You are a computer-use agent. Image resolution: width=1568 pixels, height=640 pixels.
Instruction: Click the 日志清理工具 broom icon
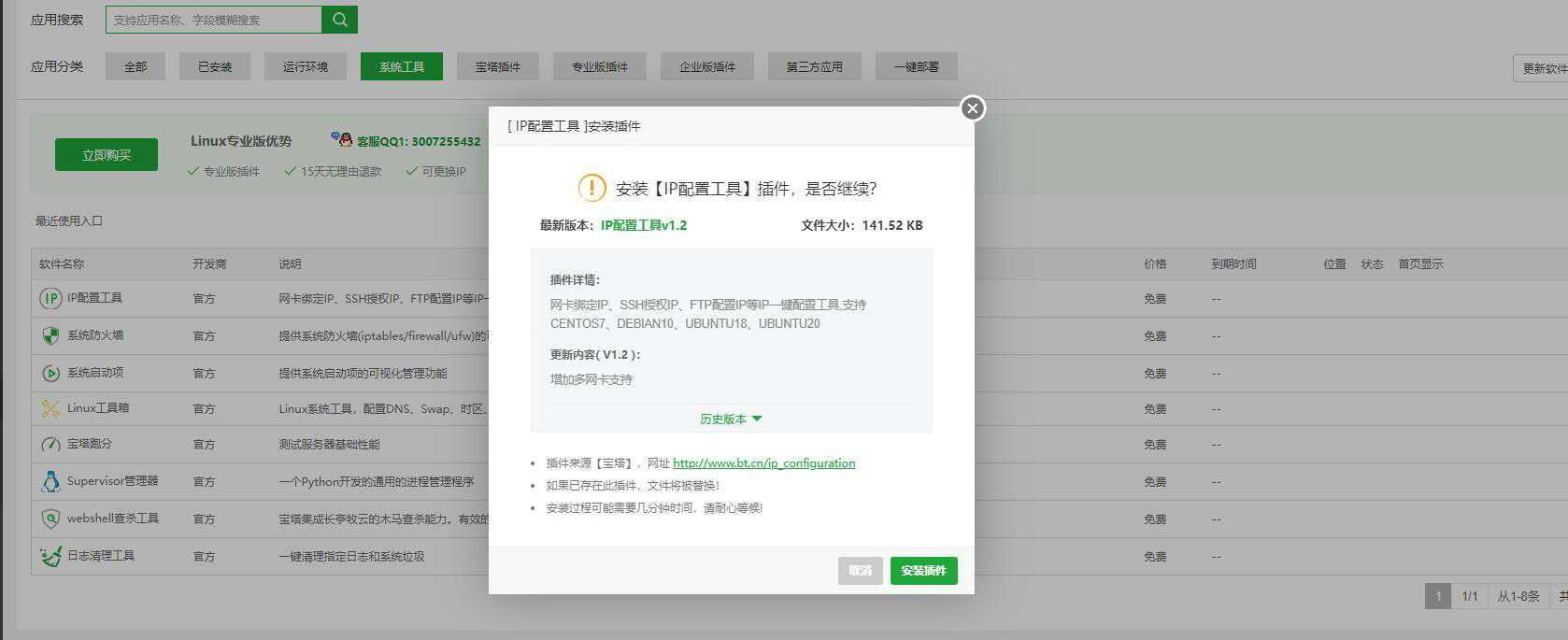point(50,556)
